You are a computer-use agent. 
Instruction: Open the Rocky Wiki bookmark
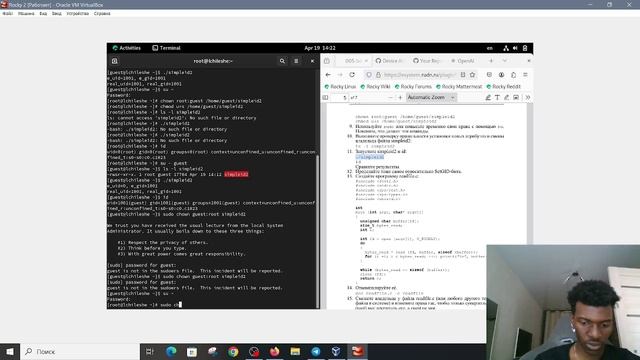tap(376, 87)
